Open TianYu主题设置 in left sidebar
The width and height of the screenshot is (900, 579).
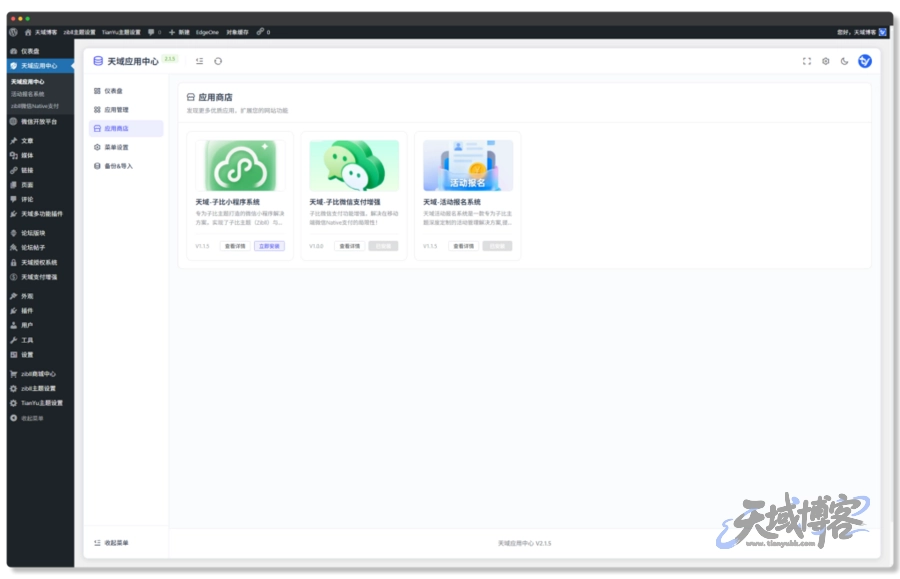pyautogui.click(x=40, y=403)
